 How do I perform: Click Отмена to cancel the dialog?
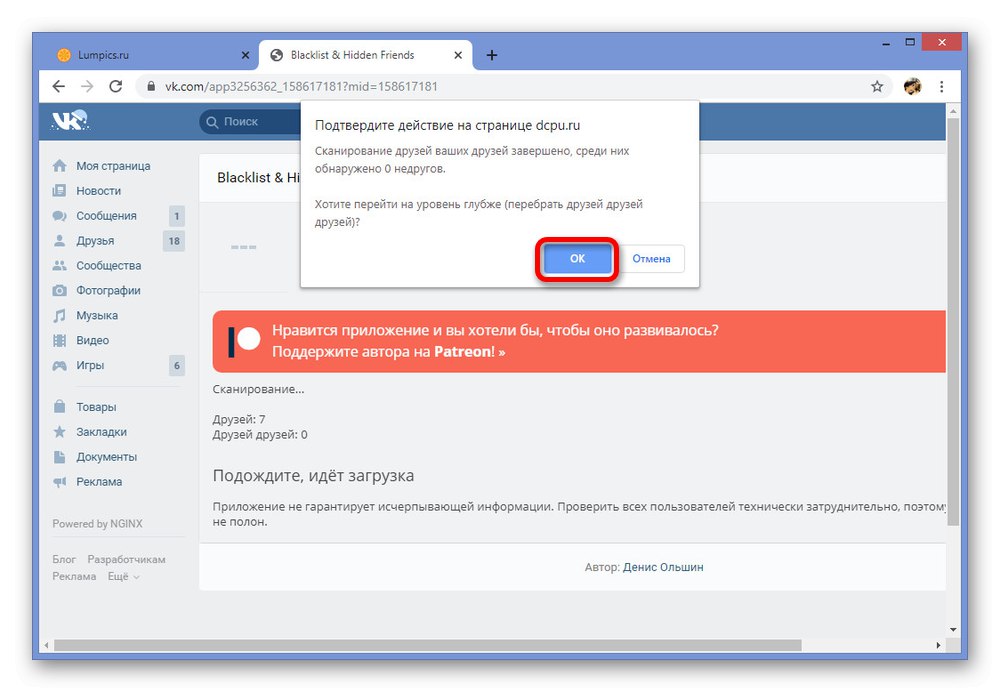click(651, 258)
